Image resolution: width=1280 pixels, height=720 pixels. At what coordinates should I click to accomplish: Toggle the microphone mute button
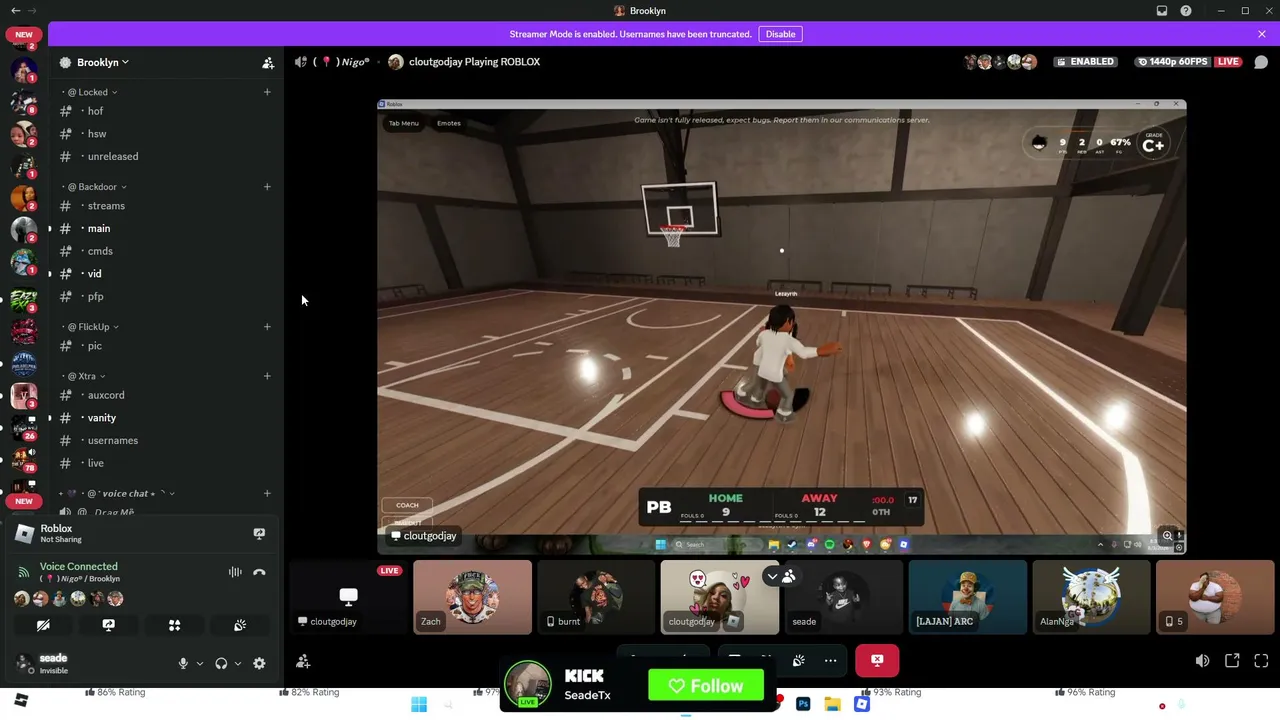[x=183, y=663]
